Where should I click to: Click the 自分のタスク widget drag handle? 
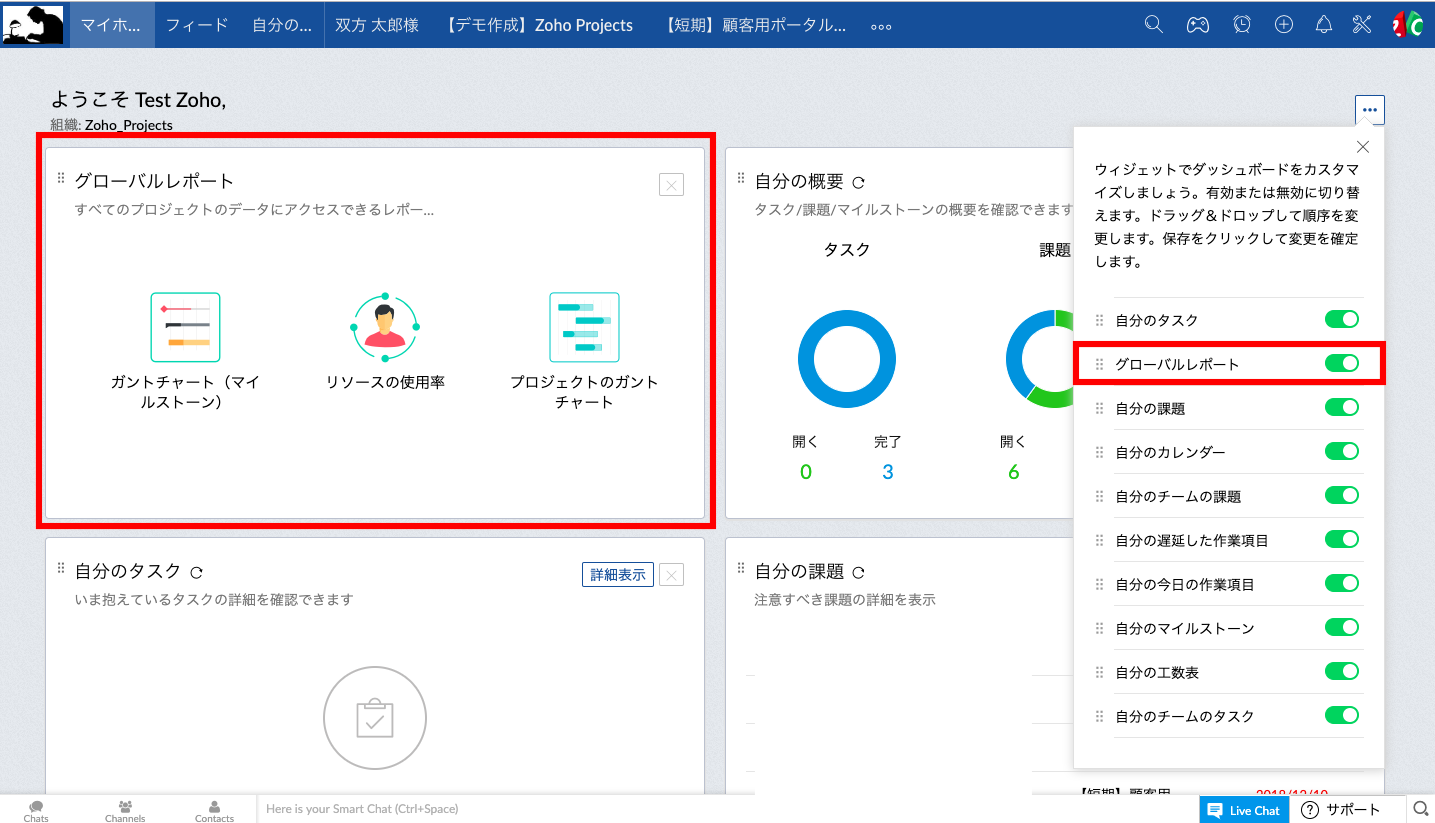pos(61,568)
